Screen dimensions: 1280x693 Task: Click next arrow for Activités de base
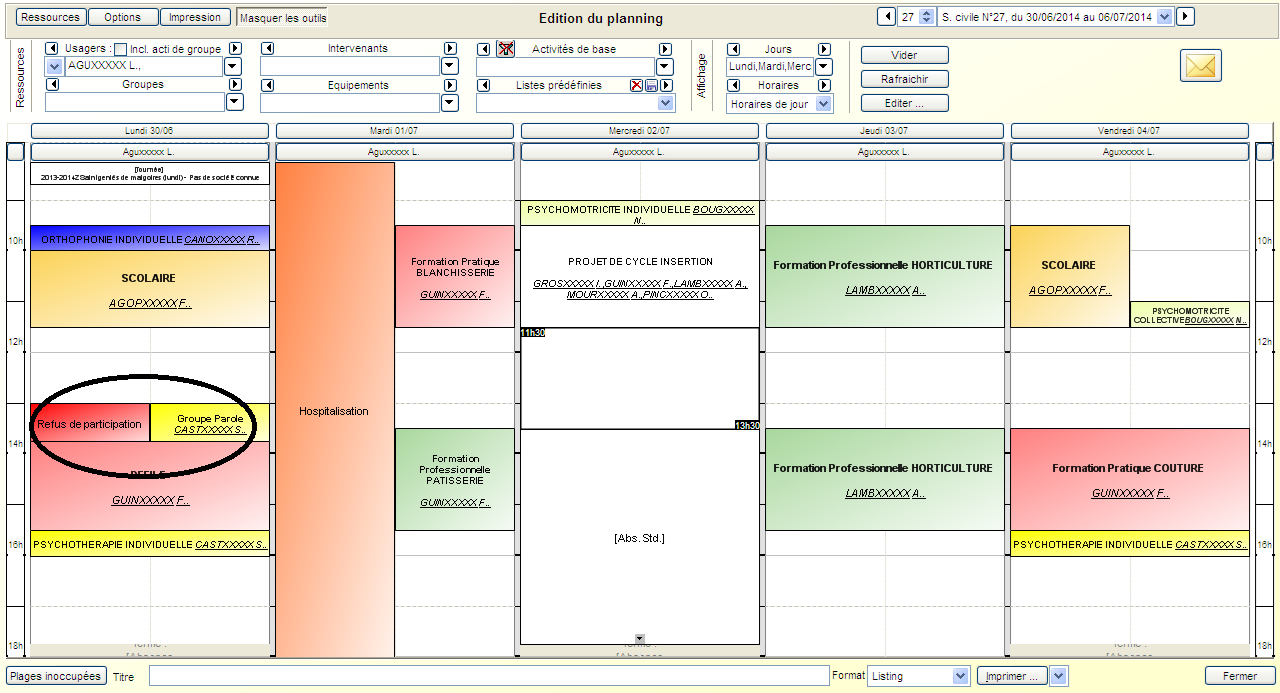(665, 49)
